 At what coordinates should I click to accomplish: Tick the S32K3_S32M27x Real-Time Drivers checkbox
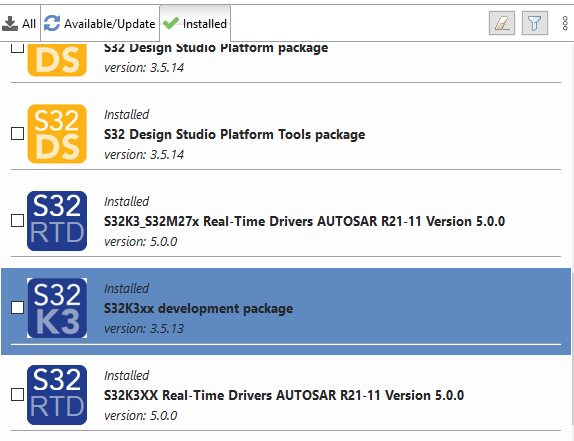pos(17,221)
